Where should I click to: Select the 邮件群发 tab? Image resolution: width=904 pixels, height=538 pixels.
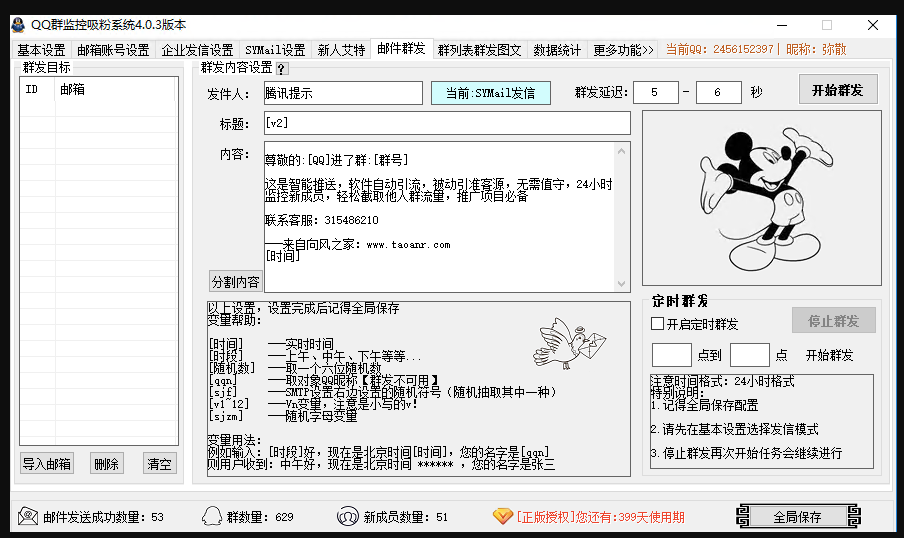(401, 48)
